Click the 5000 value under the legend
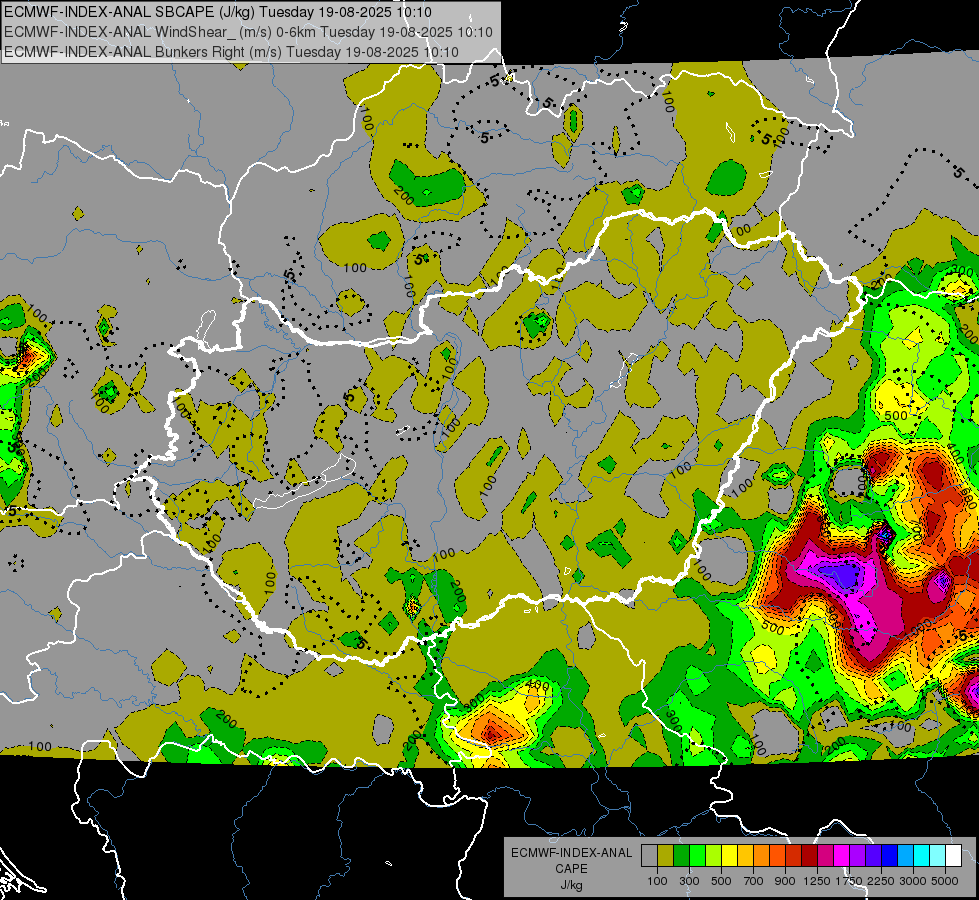Image resolution: width=979 pixels, height=900 pixels. point(945,881)
